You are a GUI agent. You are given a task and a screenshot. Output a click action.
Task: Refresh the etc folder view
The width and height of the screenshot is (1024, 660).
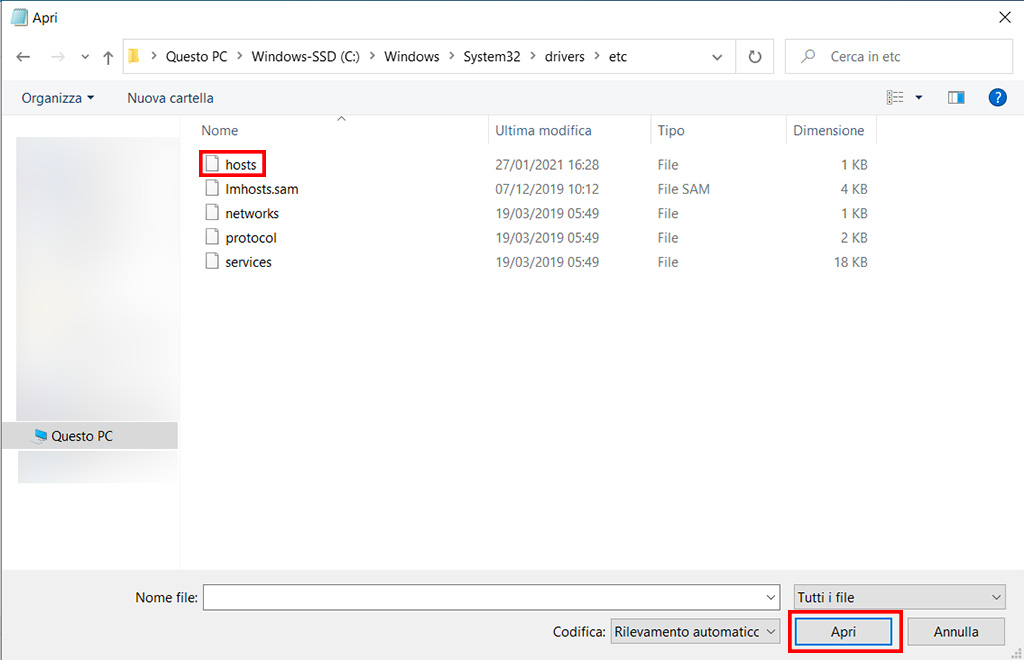click(755, 57)
